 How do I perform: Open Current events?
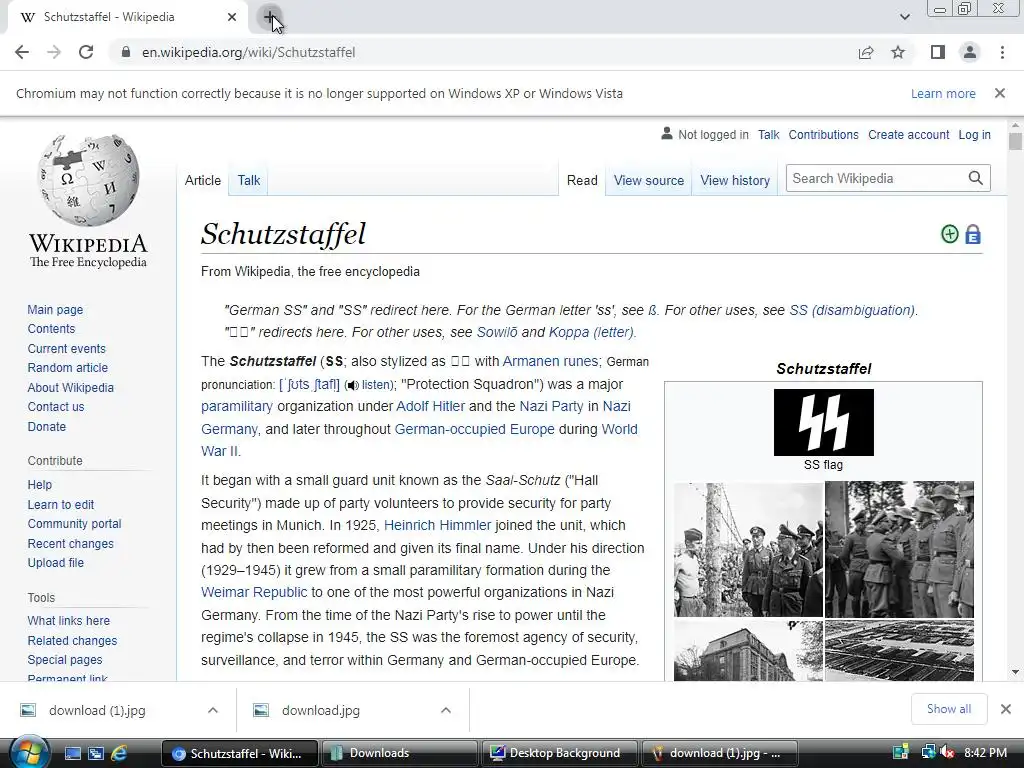[66, 348]
